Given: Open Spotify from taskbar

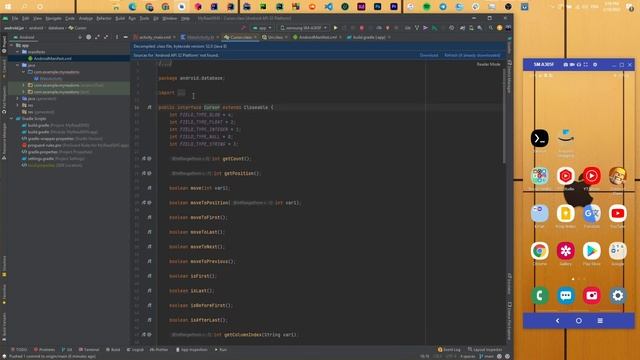Looking at the screenshot, I should tap(427, 7).
